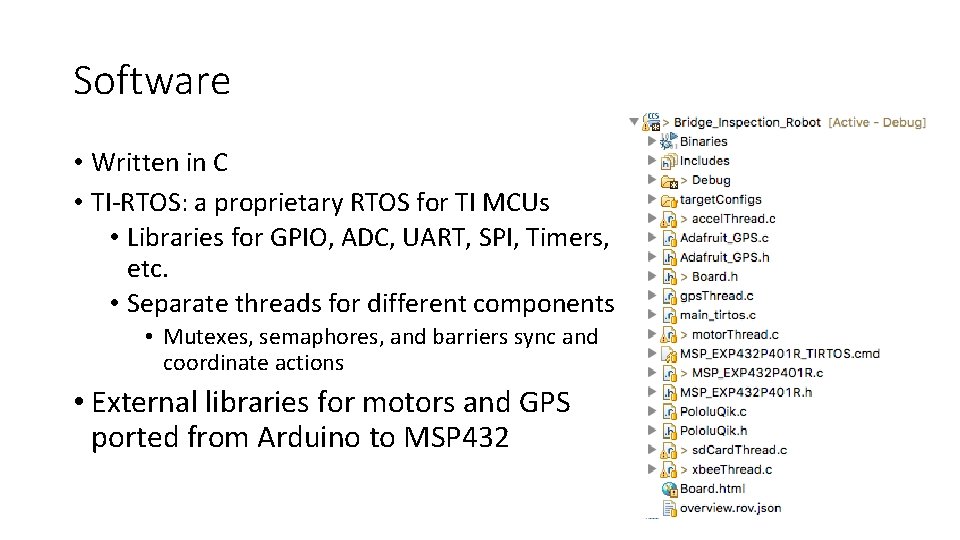Click the 'Software' slide title
960x540 pixels.
coord(152,80)
